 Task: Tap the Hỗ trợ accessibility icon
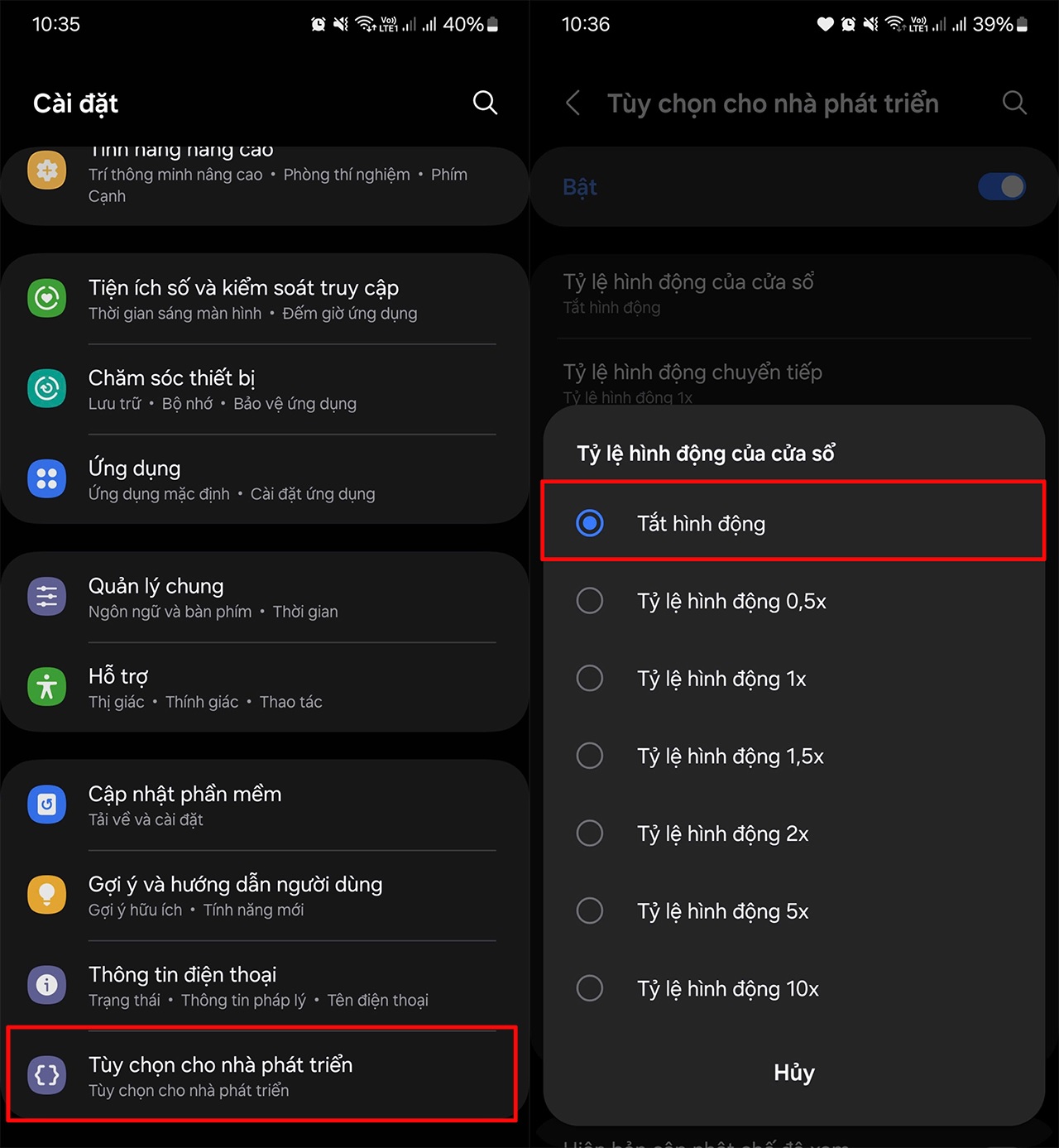point(47,687)
